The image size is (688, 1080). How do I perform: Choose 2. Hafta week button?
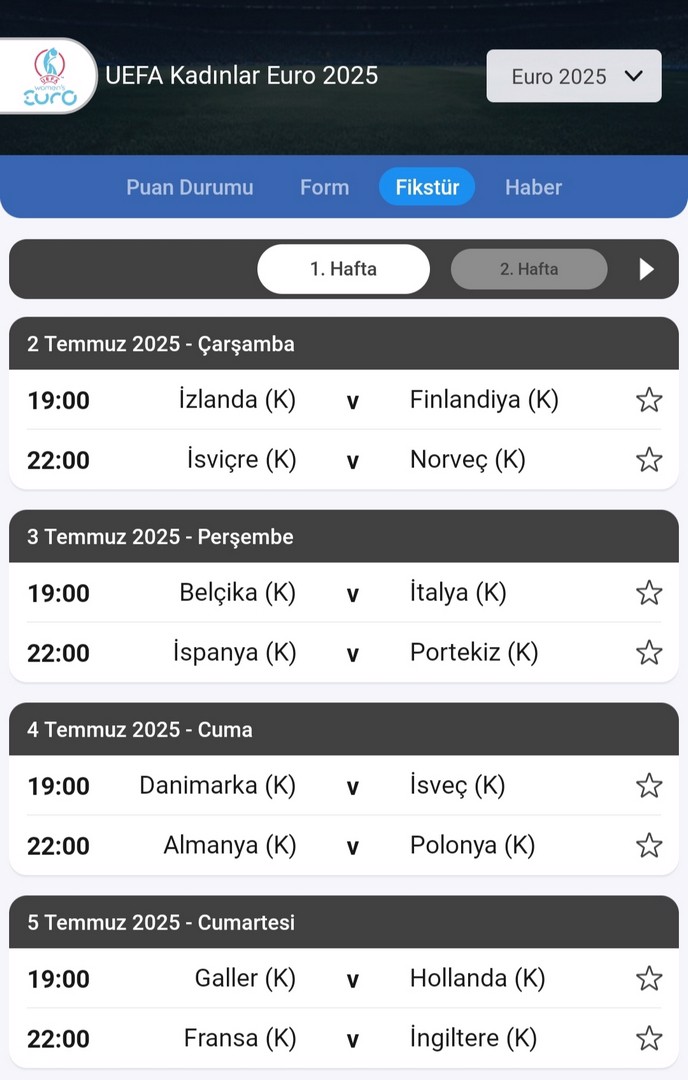[529, 269]
